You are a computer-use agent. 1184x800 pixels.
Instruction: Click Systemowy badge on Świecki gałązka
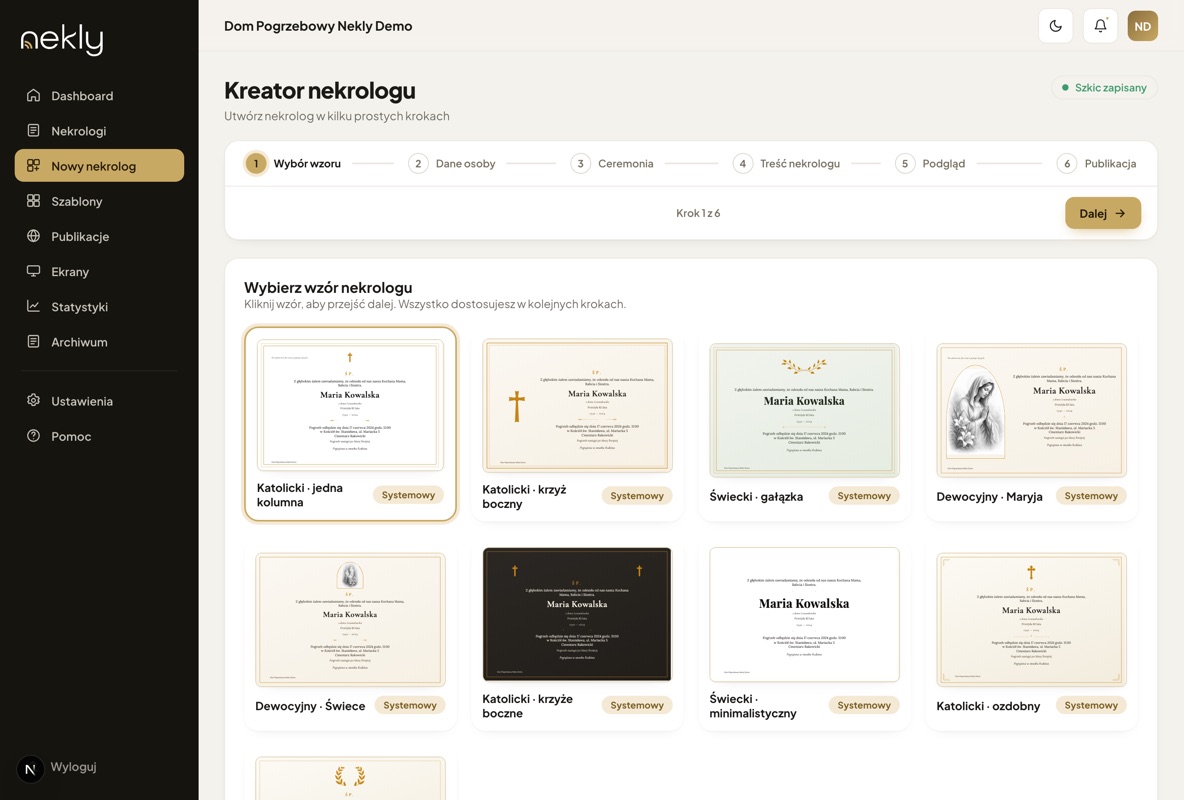(x=864, y=496)
